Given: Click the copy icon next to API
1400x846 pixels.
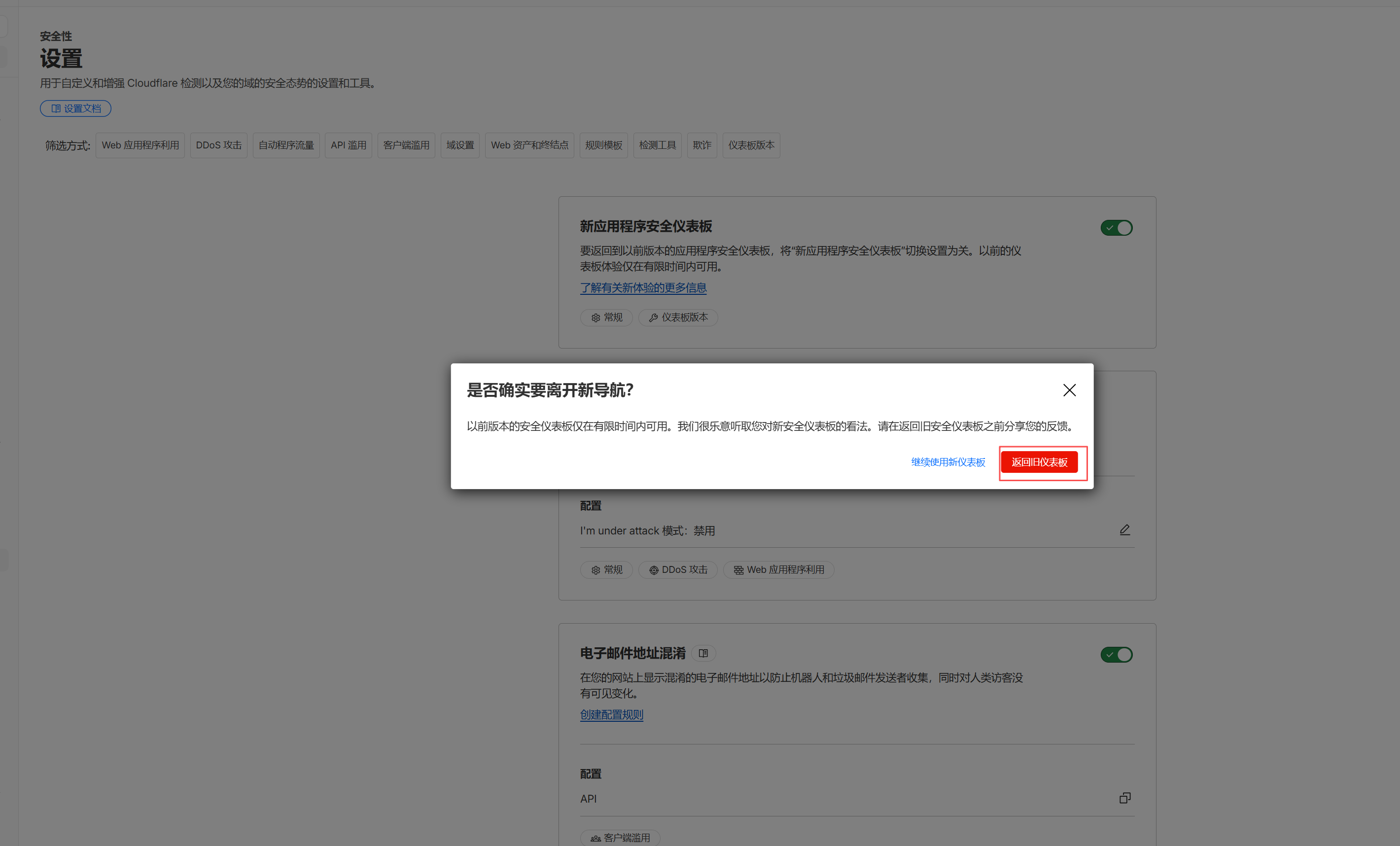Looking at the screenshot, I should click(x=1124, y=798).
